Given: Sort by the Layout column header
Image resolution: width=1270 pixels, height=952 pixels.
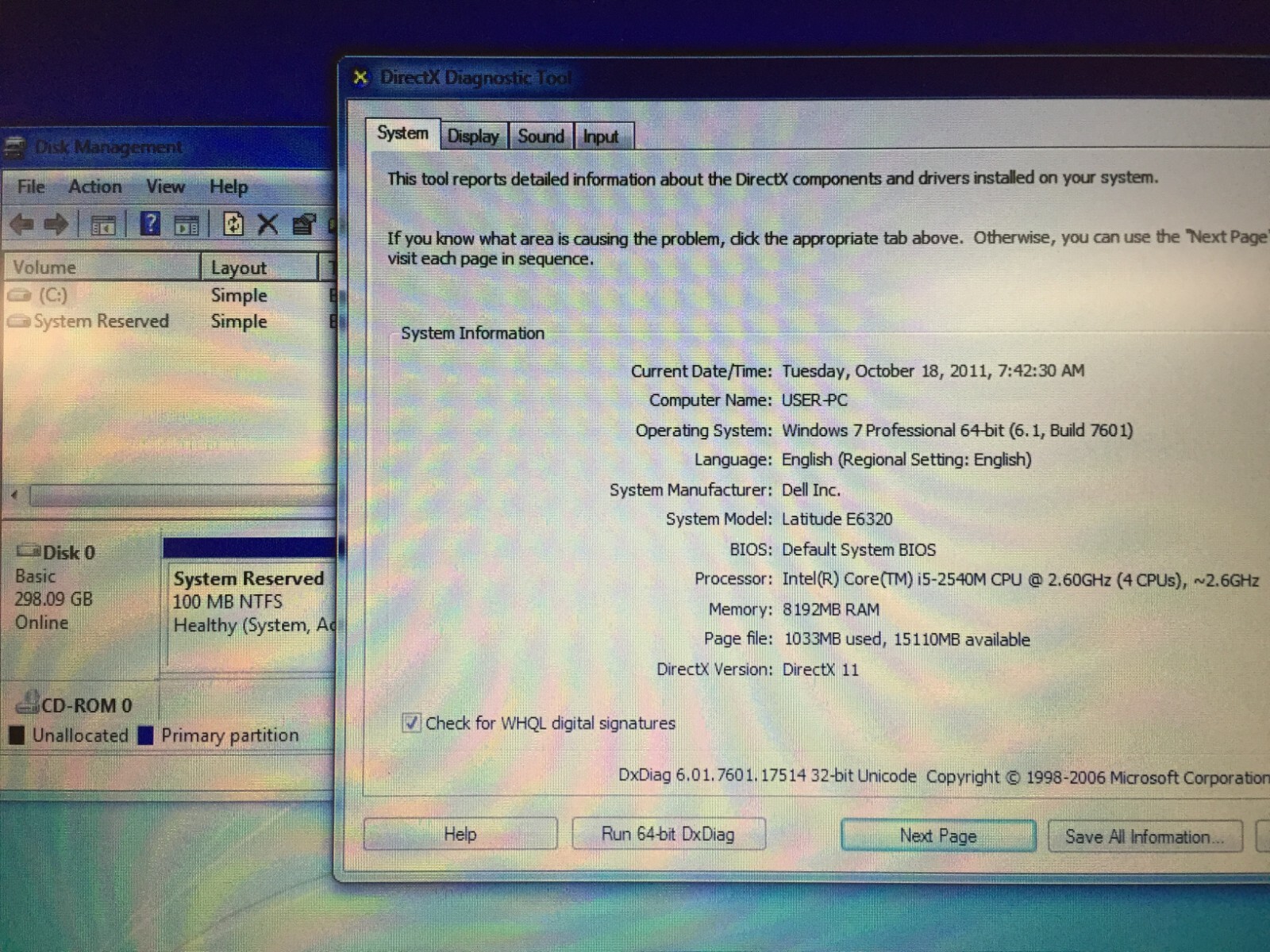Looking at the screenshot, I should click(260, 267).
